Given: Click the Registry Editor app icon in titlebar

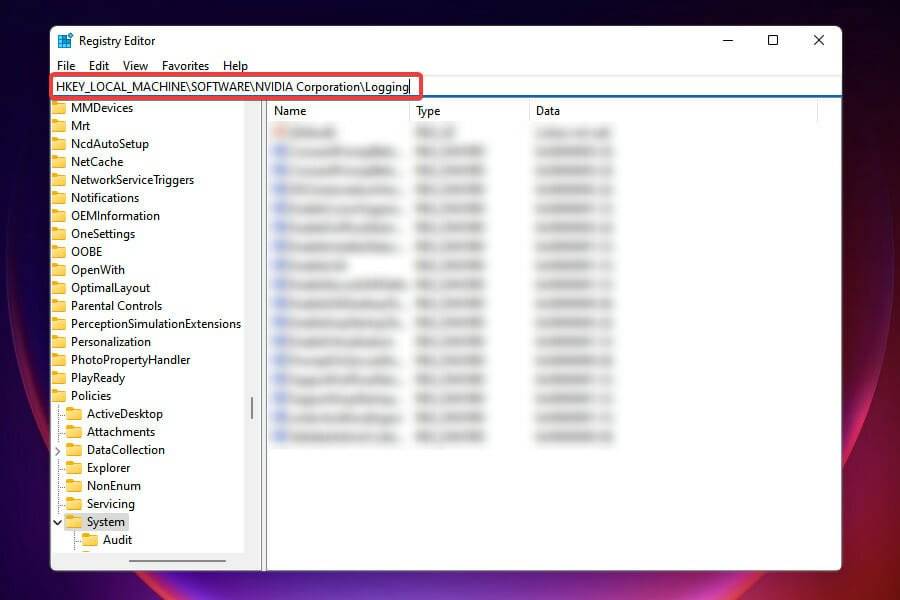Looking at the screenshot, I should tap(66, 40).
